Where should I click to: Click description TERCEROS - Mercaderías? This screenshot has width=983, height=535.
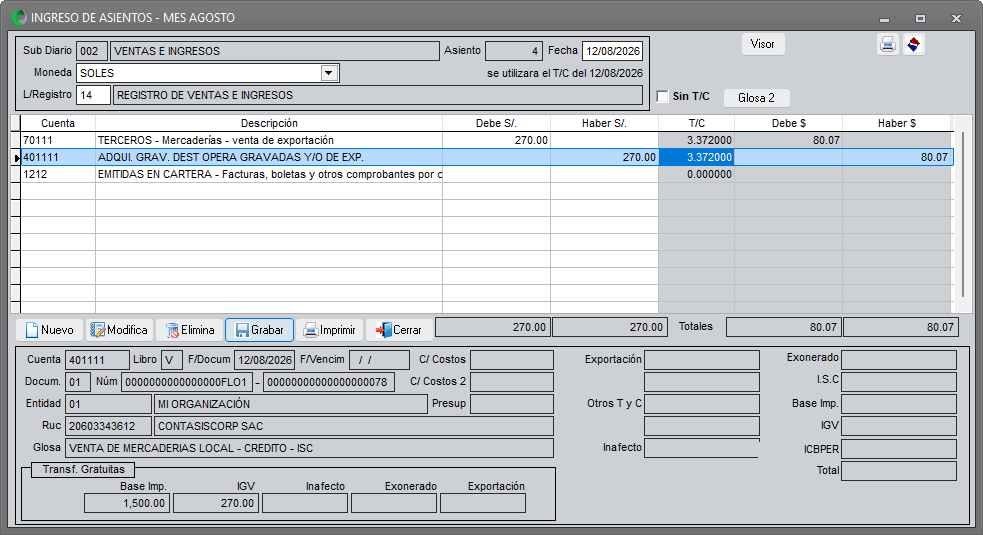(269, 140)
